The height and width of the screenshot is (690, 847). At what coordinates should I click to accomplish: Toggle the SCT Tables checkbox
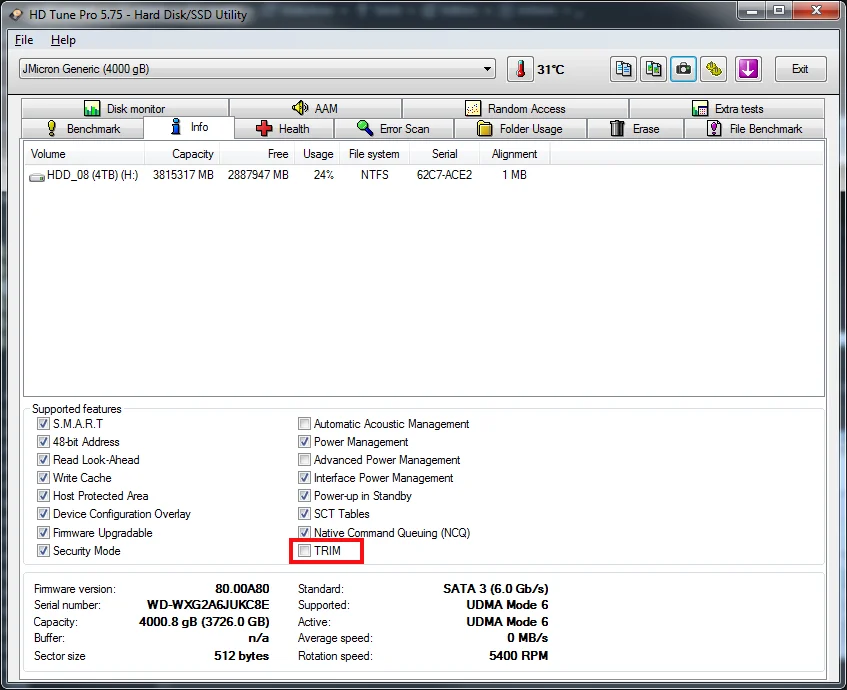pos(305,514)
